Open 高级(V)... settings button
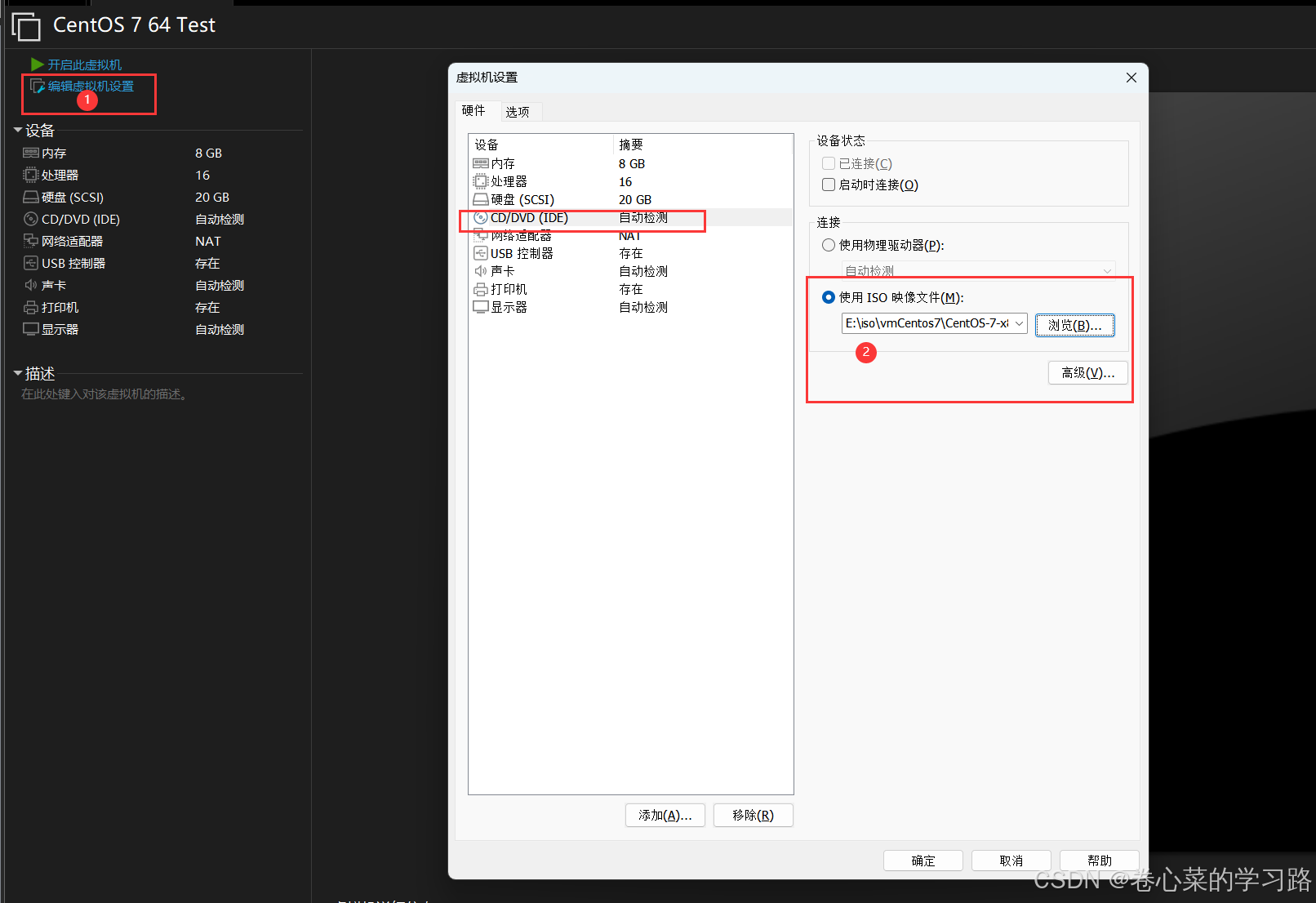 pos(1088,372)
